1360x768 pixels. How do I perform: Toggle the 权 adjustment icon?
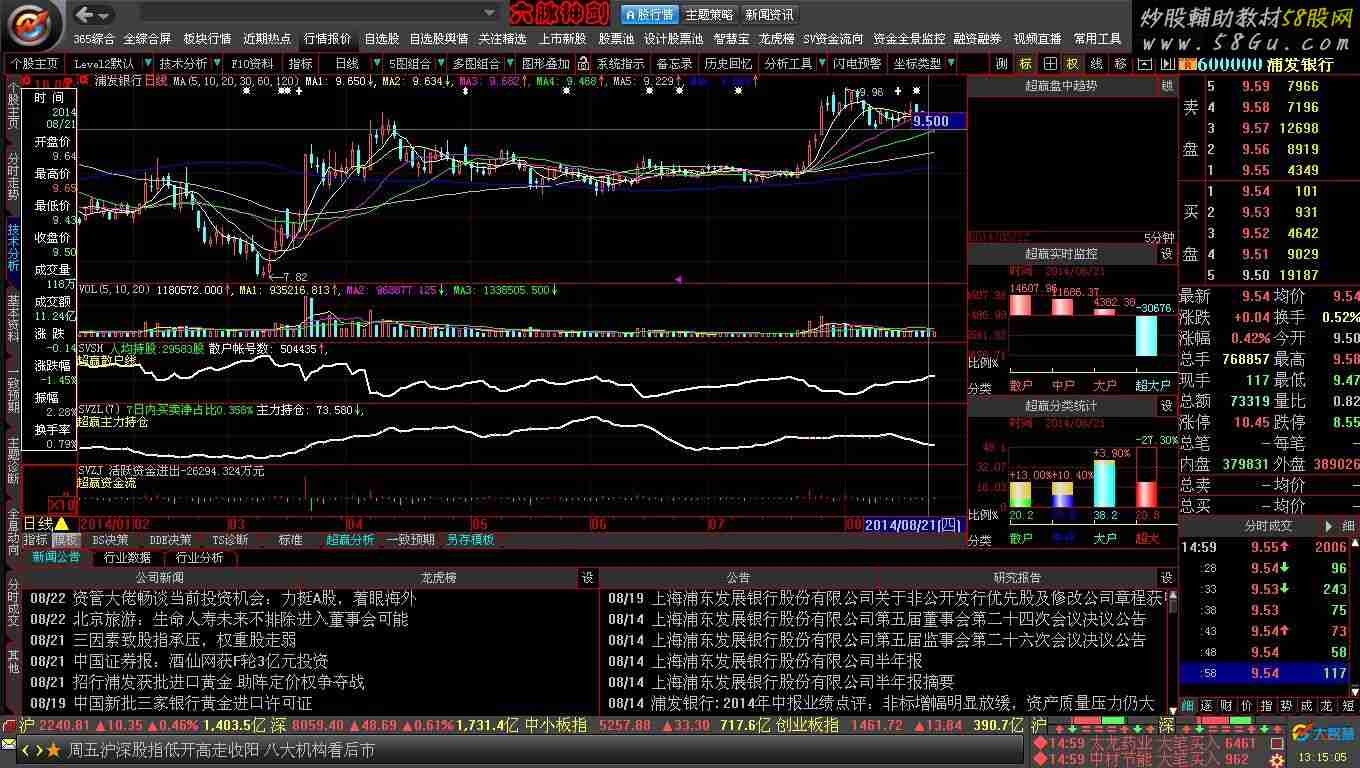point(1072,63)
